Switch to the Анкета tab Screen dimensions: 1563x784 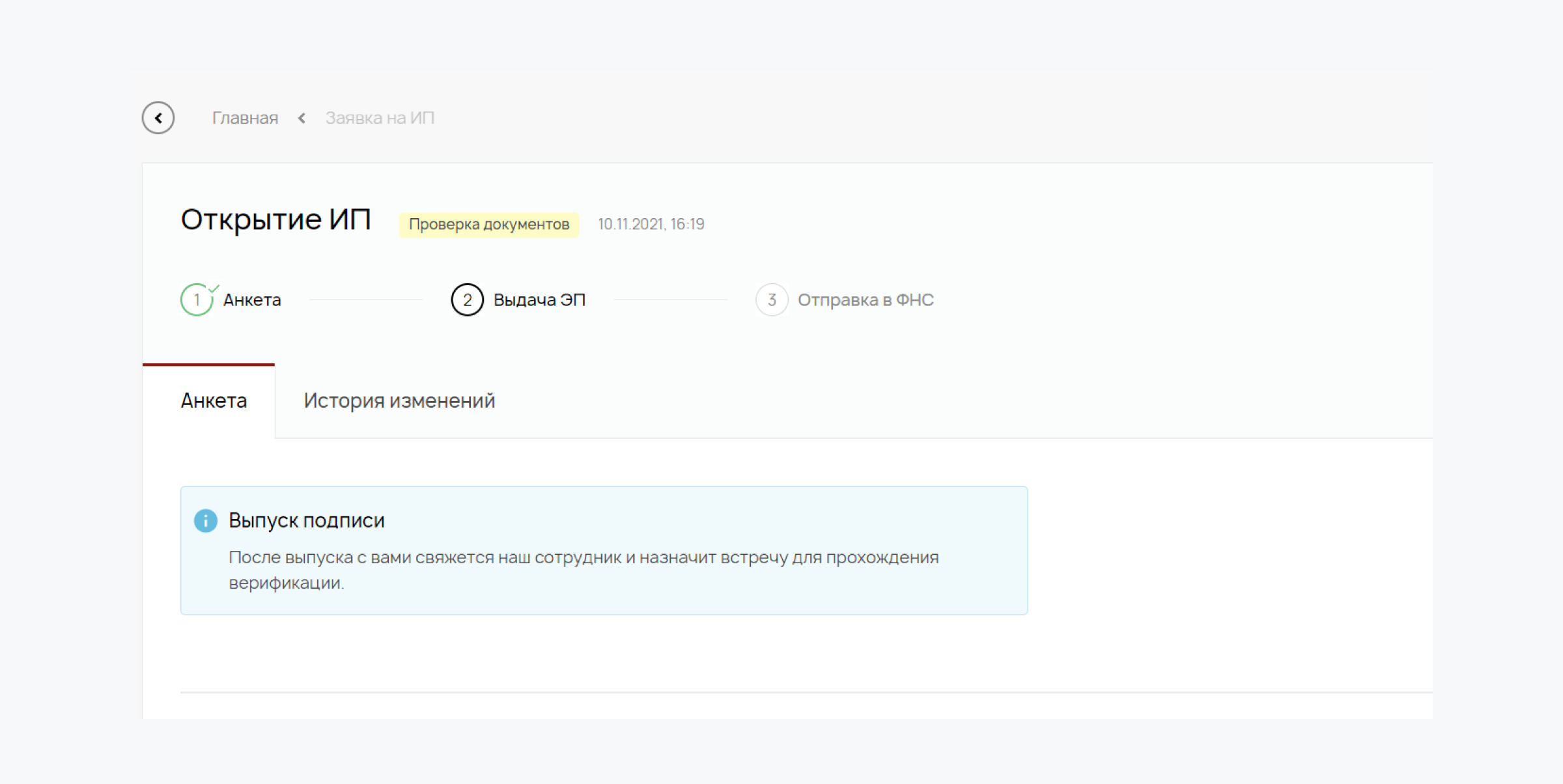214,400
